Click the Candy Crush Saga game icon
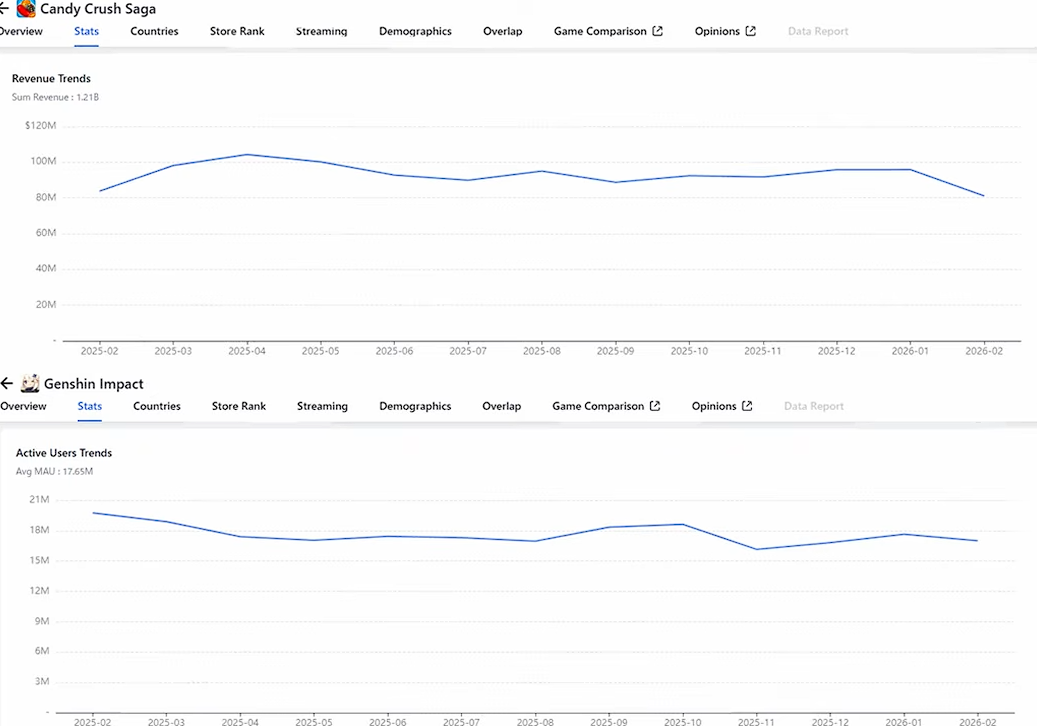The width and height of the screenshot is (1037, 726). [x=26, y=9]
